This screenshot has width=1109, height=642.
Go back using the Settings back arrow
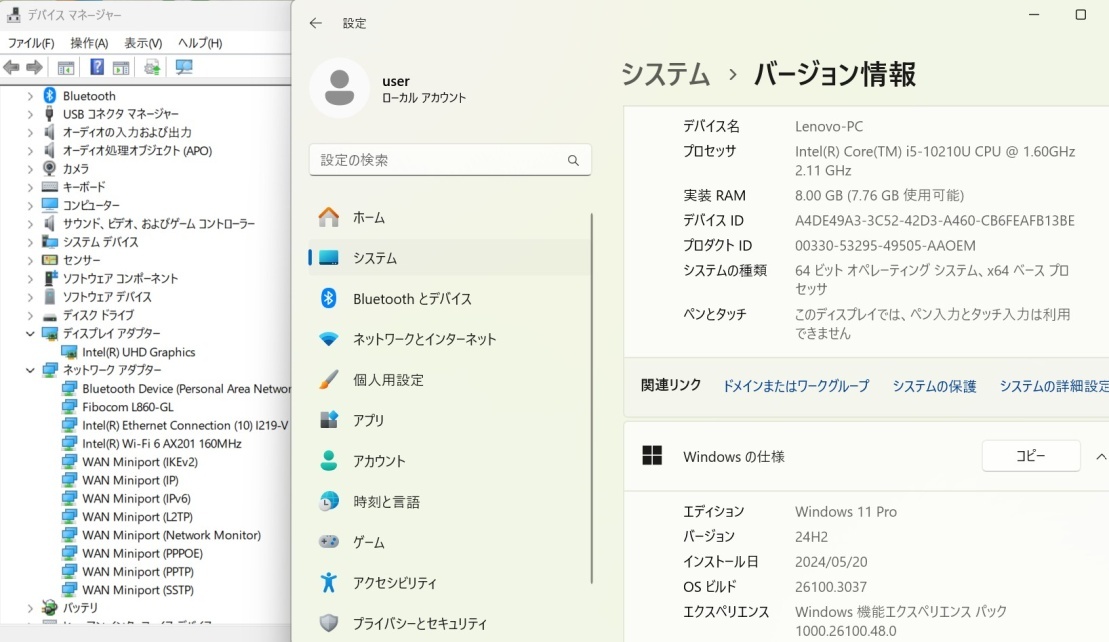click(x=316, y=23)
